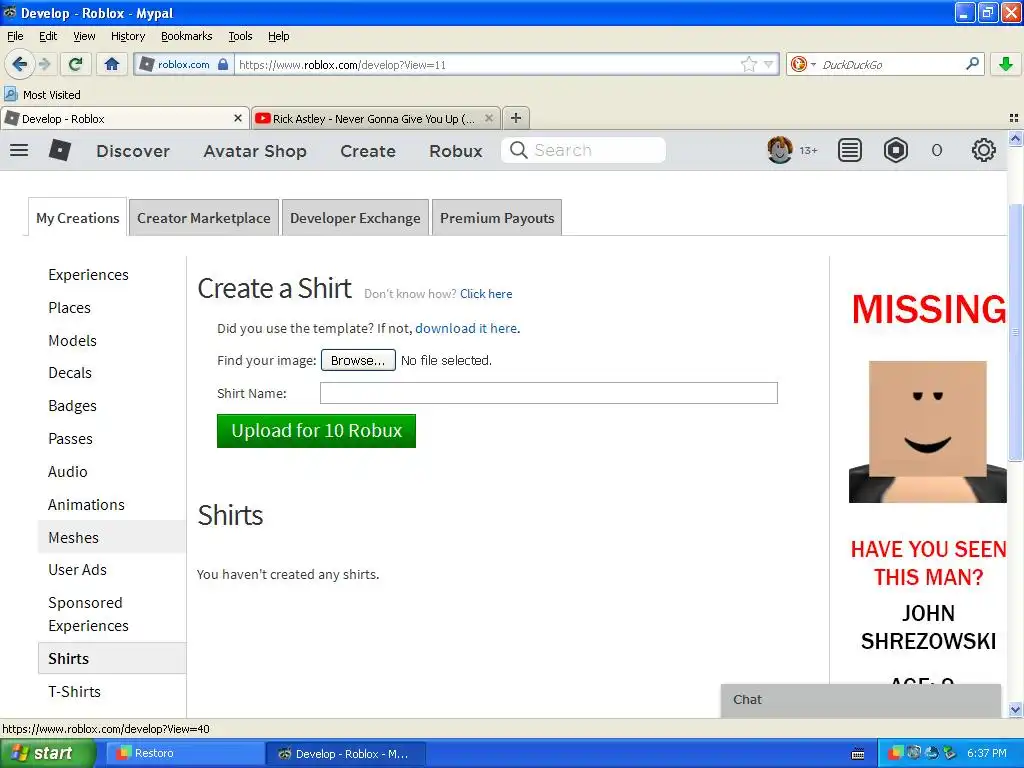Reload the page with refresh icon
This screenshot has width=1024, height=768.
75,64
